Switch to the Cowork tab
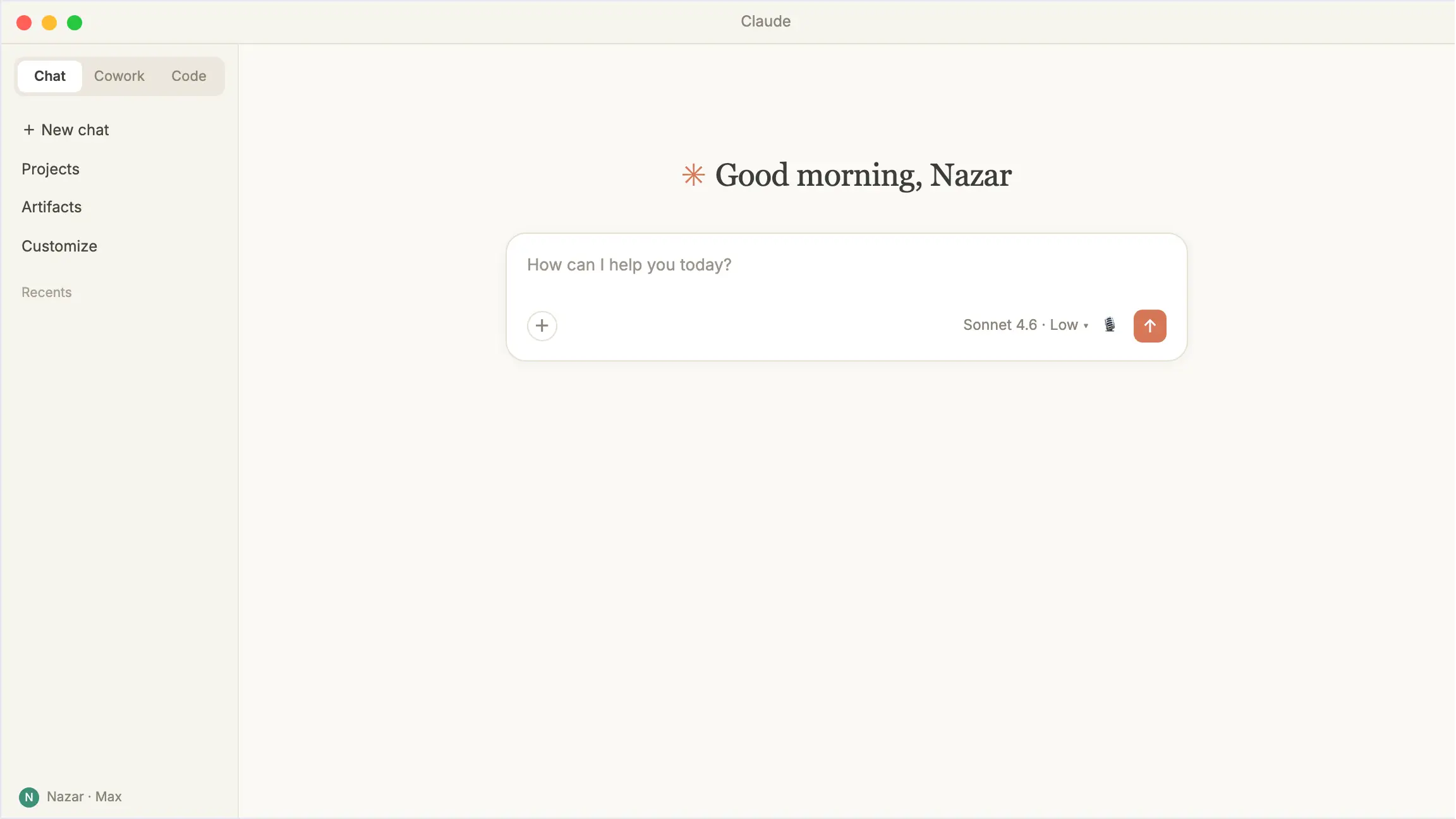The height and width of the screenshot is (819, 1456). coord(119,76)
